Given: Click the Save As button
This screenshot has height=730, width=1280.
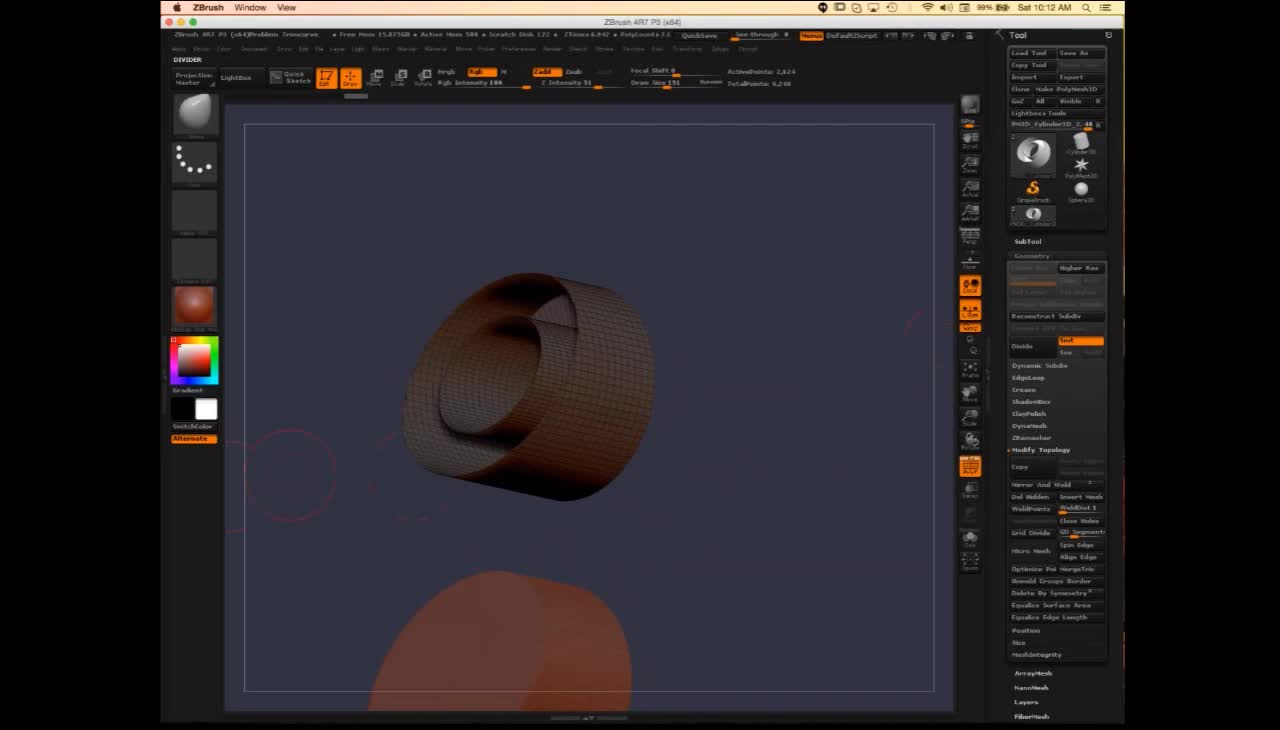Looking at the screenshot, I should [x=1081, y=53].
